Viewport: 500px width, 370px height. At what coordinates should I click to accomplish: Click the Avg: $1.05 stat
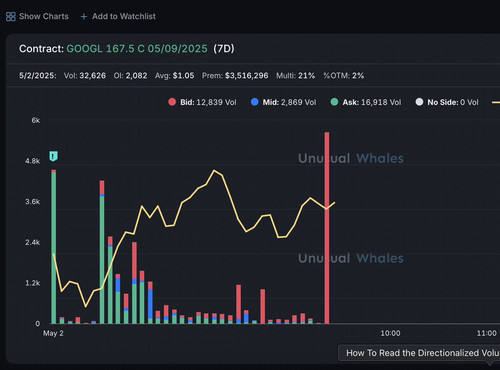[x=174, y=76]
